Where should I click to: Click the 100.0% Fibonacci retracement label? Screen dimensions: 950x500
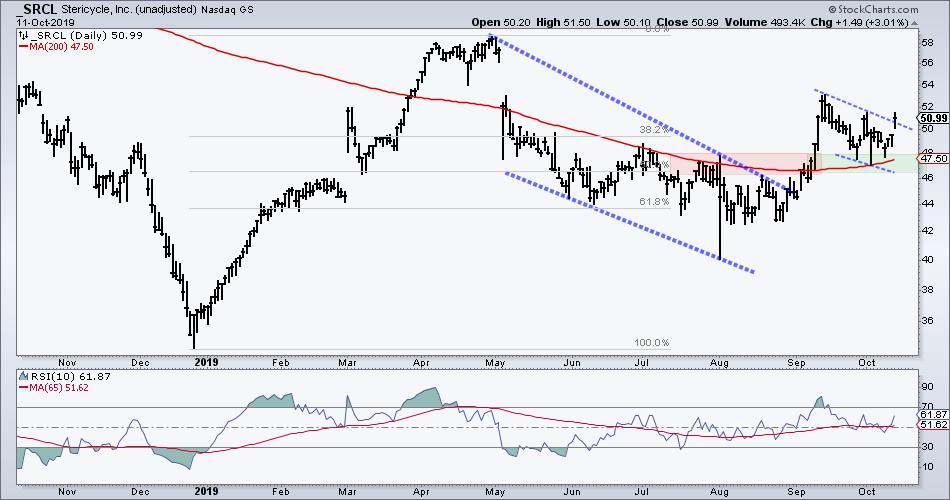[x=652, y=342]
